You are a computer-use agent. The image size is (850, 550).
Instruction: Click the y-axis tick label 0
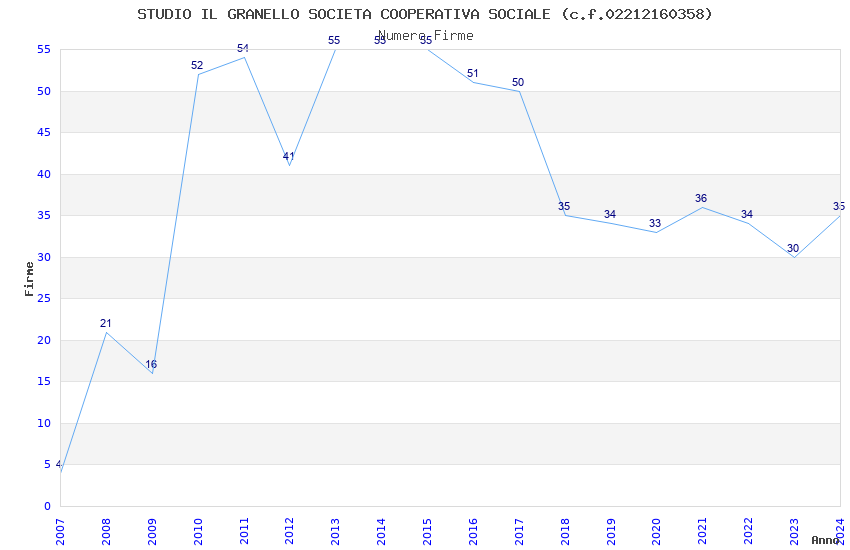pyautogui.click(x=48, y=507)
